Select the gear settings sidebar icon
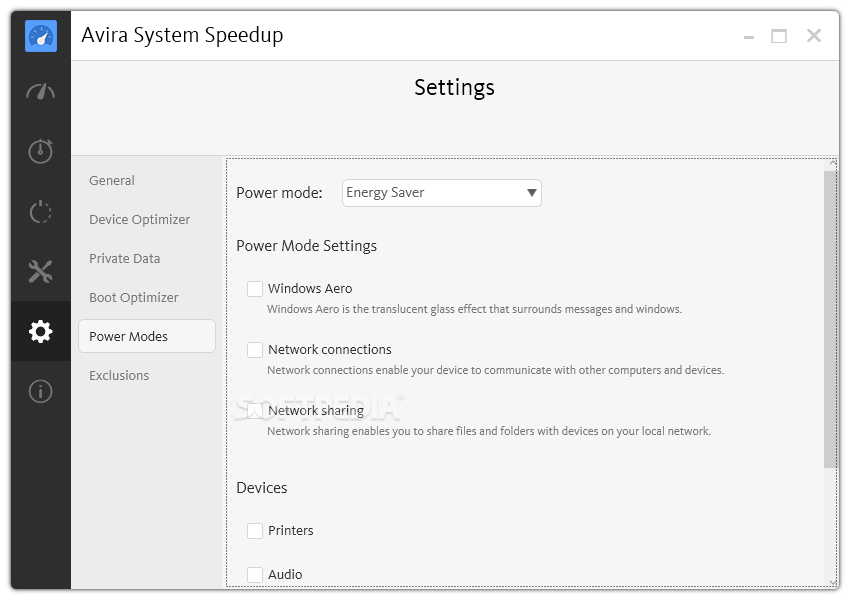 click(x=41, y=331)
